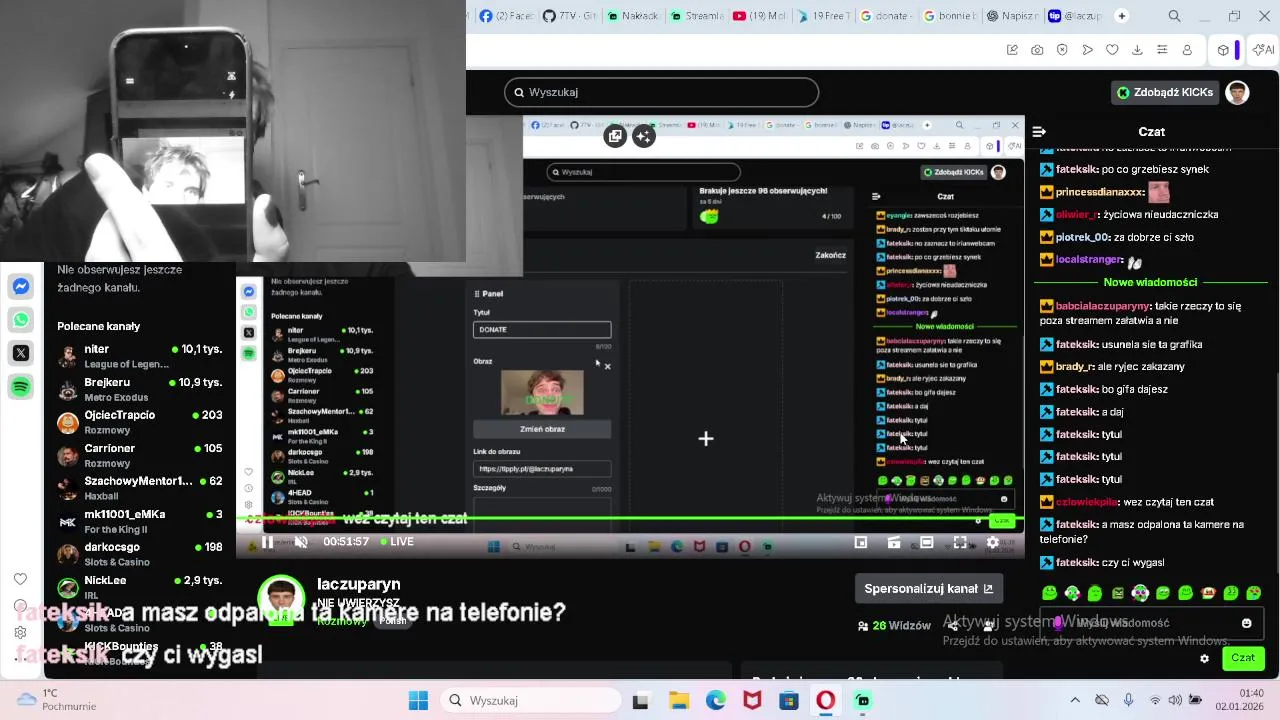Take a snapshot with the camera icon

click(1037, 50)
